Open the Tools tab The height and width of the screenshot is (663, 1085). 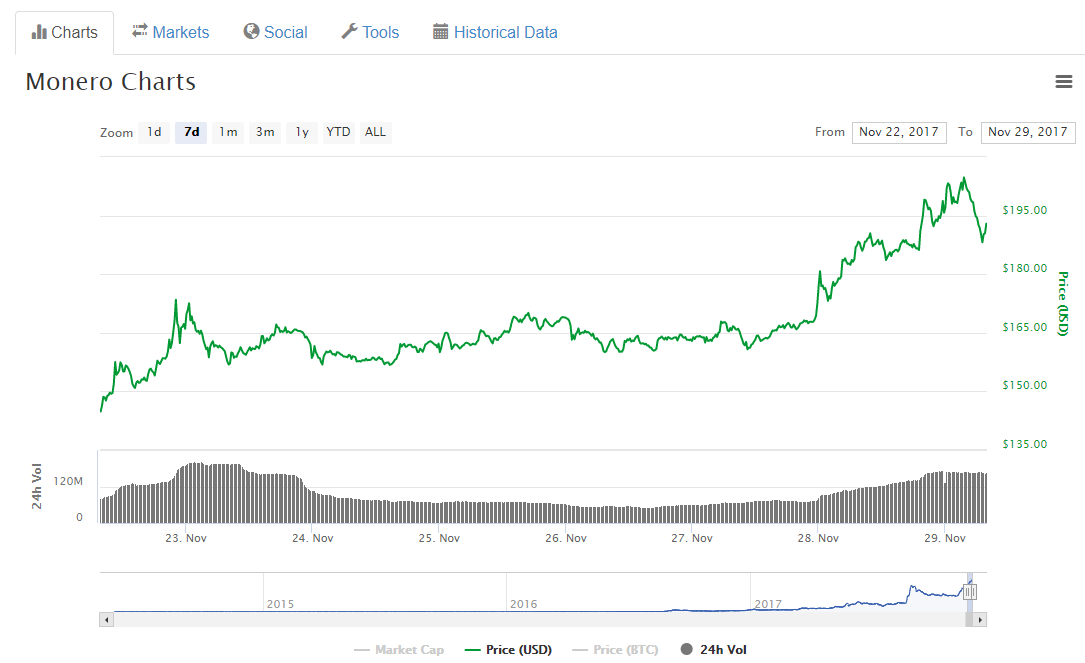click(370, 32)
